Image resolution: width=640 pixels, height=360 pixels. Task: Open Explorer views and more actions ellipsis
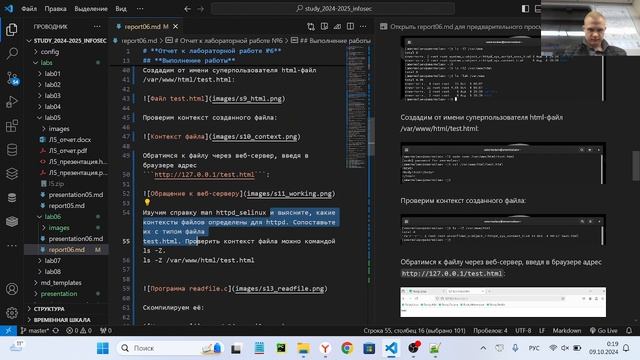pos(97,27)
